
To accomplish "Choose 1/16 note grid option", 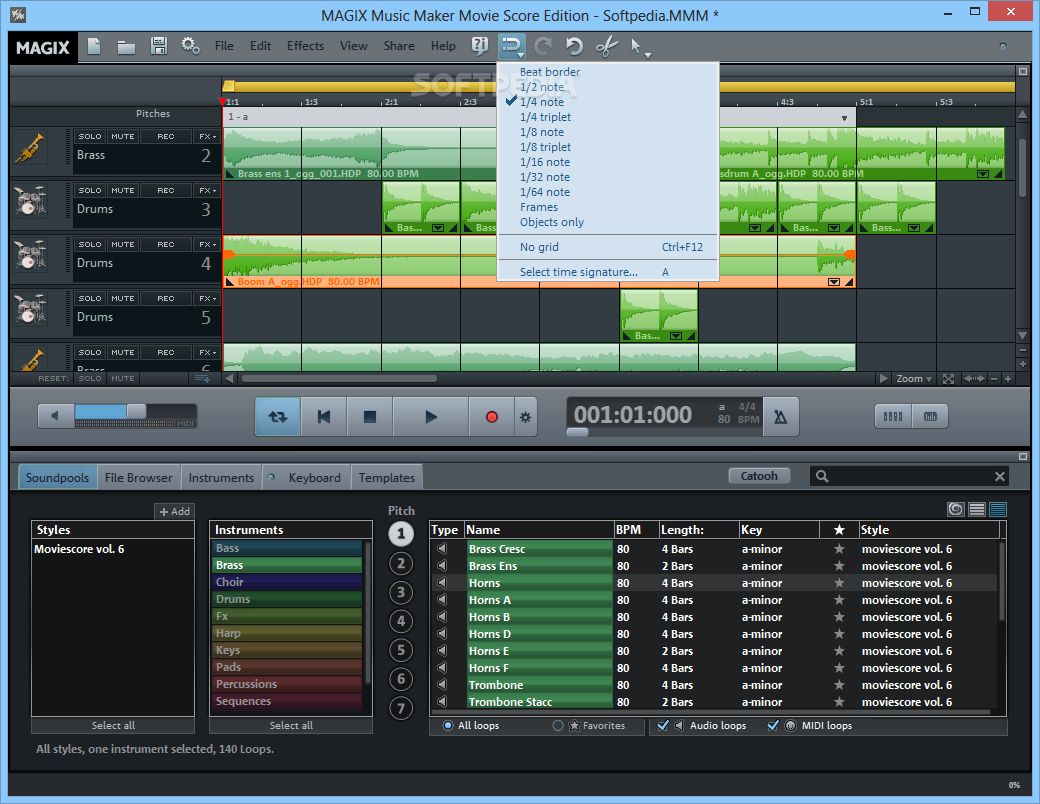I will [545, 162].
